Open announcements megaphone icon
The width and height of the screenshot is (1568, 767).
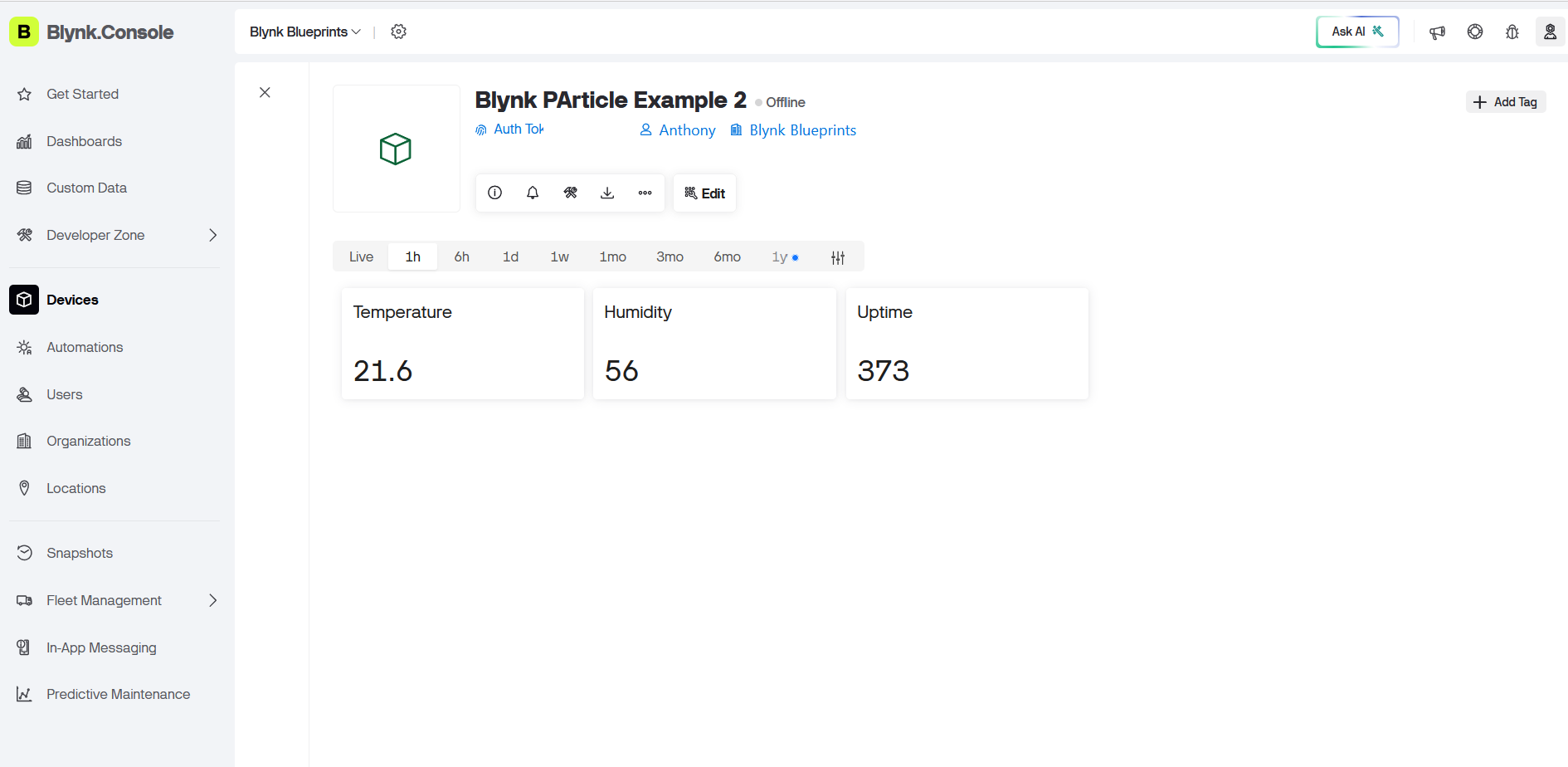pyautogui.click(x=1437, y=32)
